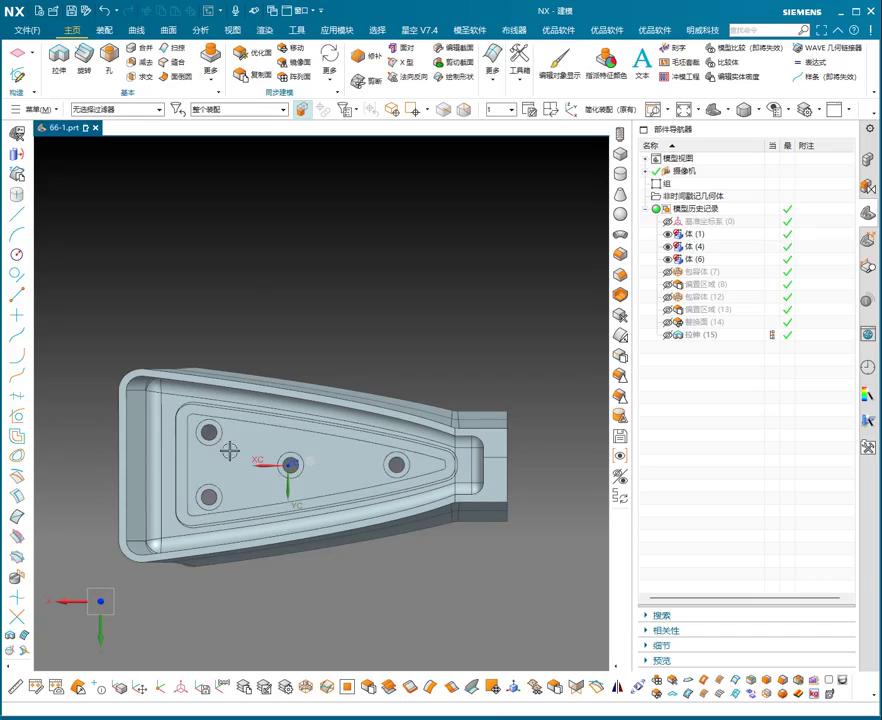Toggle visibility eye of 体 (6)
882x720 pixels.
click(668, 259)
